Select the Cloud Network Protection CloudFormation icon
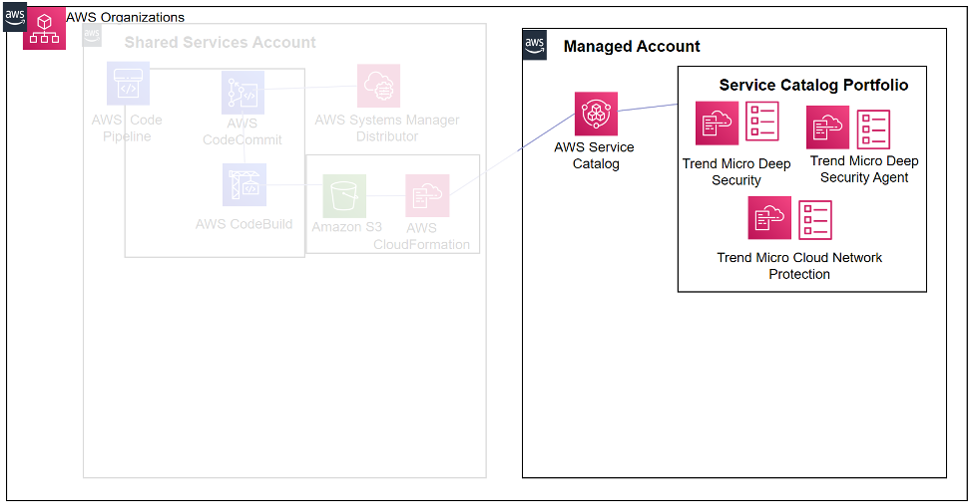The height and width of the screenshot is (504, 977). pyautogui.click(x=770, y=218)
